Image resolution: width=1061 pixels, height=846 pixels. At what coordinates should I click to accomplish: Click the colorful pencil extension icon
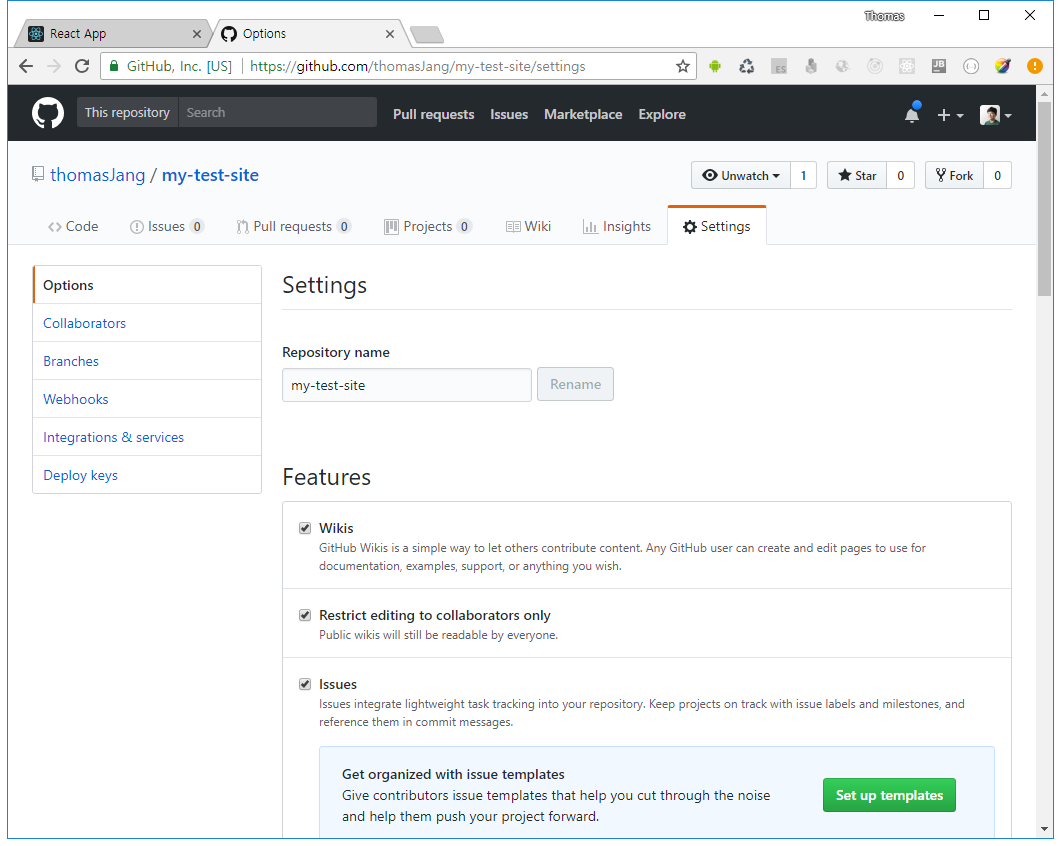pyautogui.click(x=1003, y=66)
